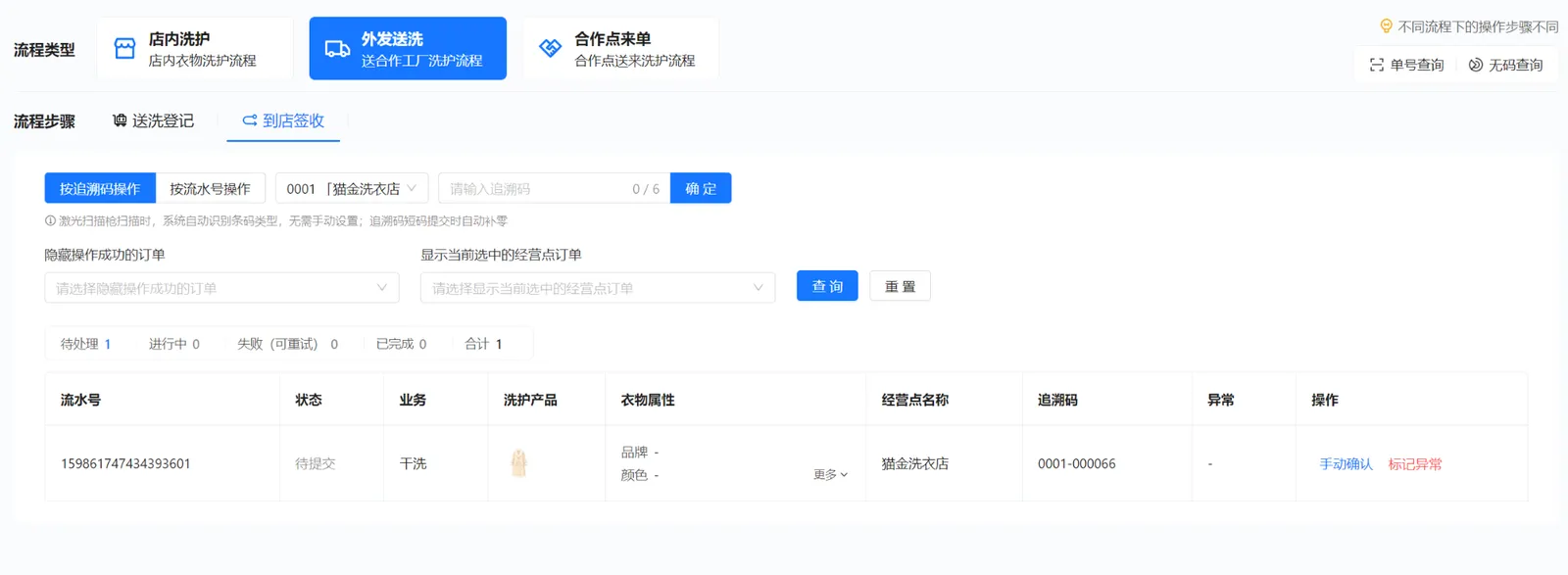This screenshot has width=1568, height=575.
Task: Select the 外发送洗 process type
Action: (x=408, y=48)
